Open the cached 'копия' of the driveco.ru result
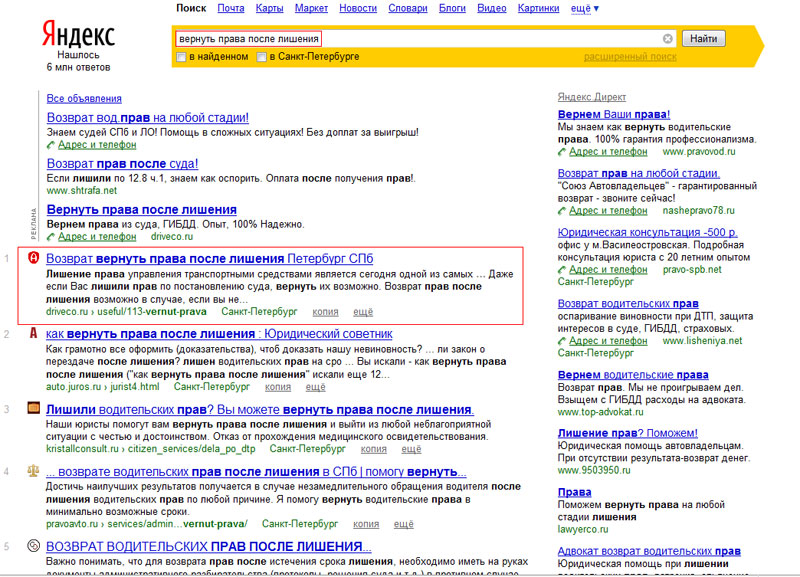The width and height of the screenshot is (800, 577). click(326, 312)
